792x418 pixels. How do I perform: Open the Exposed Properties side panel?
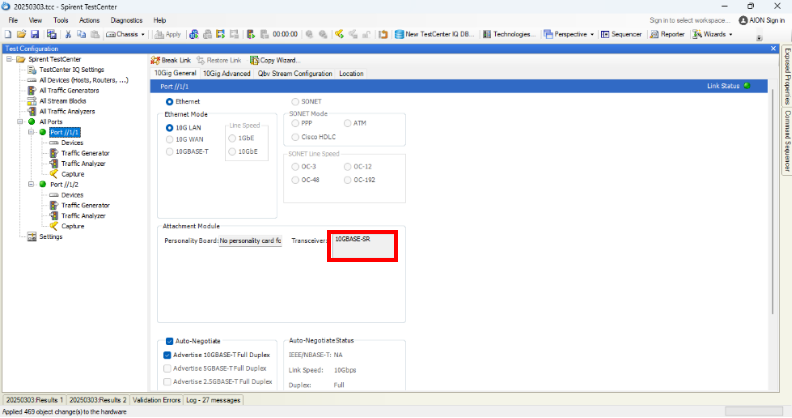point(786,76)
